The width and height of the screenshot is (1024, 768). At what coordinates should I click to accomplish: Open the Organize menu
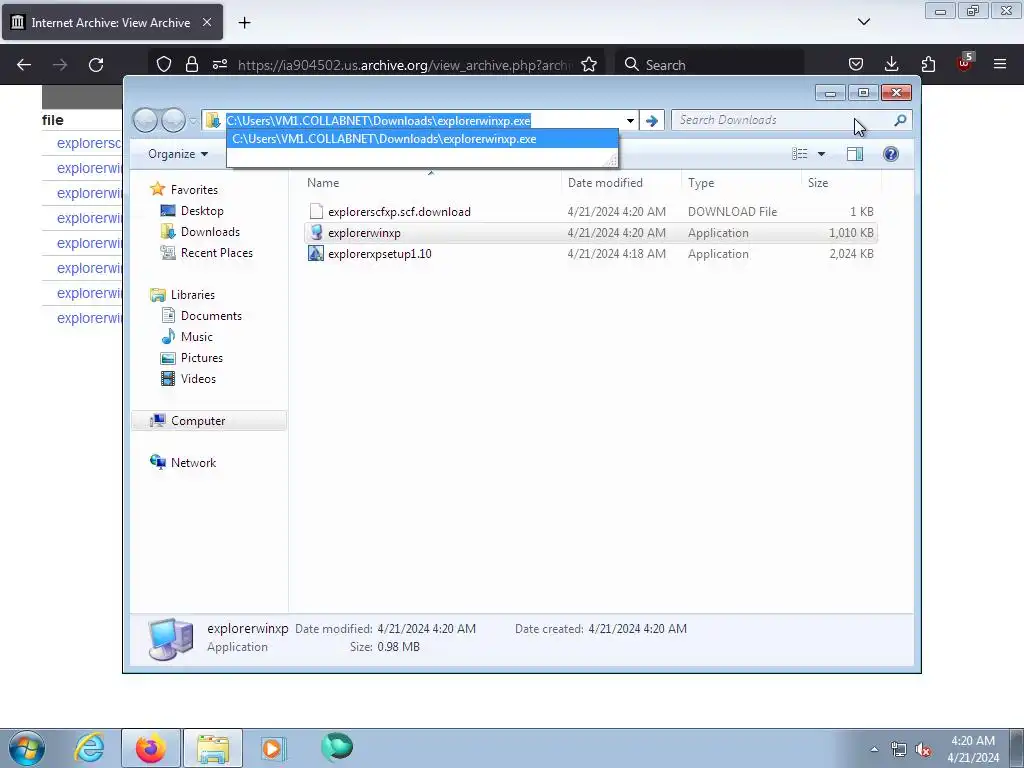click(178, 154)
